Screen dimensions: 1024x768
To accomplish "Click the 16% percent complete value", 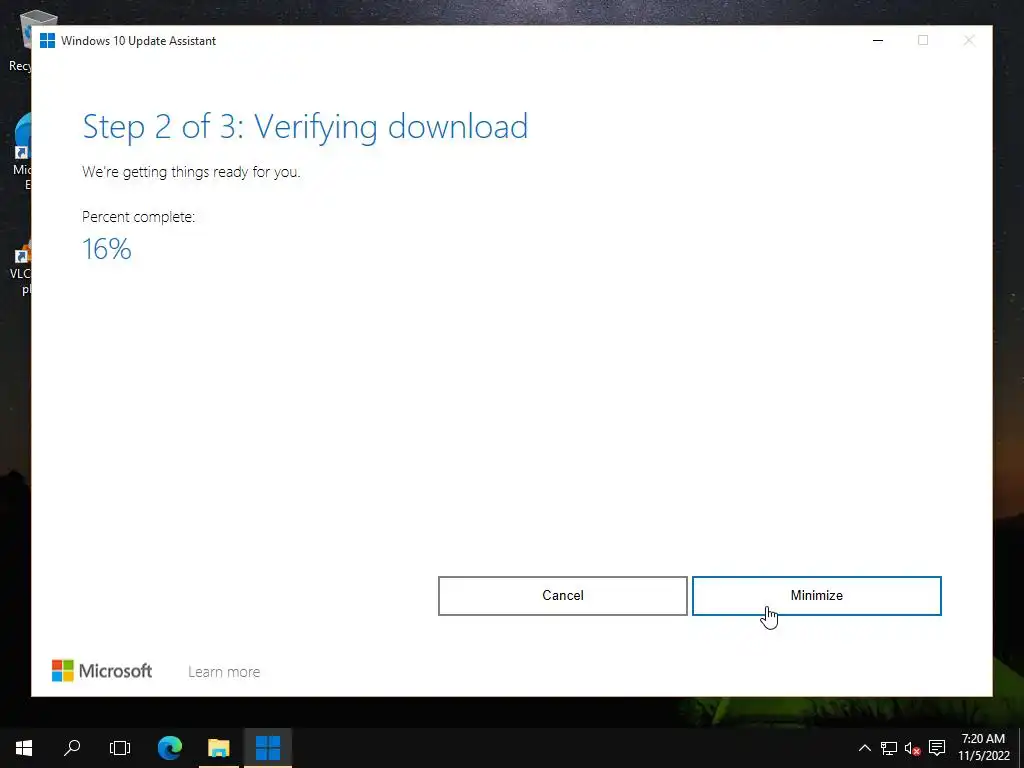I will pyautogui.click(x=107, y=249).
